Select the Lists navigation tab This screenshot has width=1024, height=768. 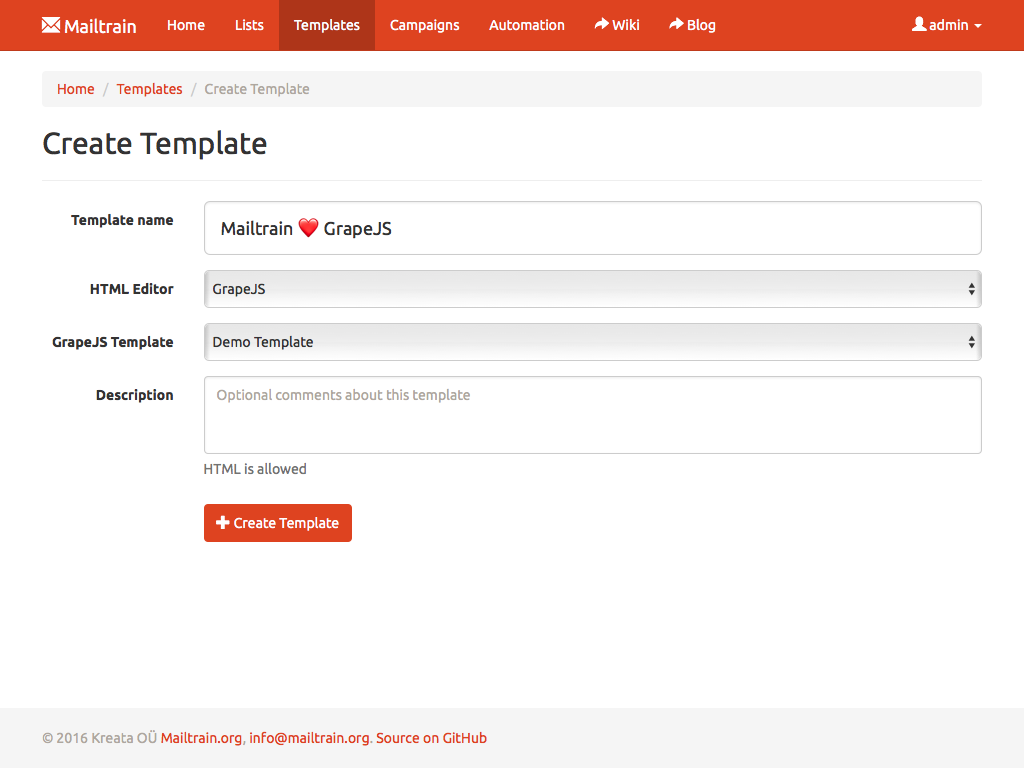coord(248,25)
